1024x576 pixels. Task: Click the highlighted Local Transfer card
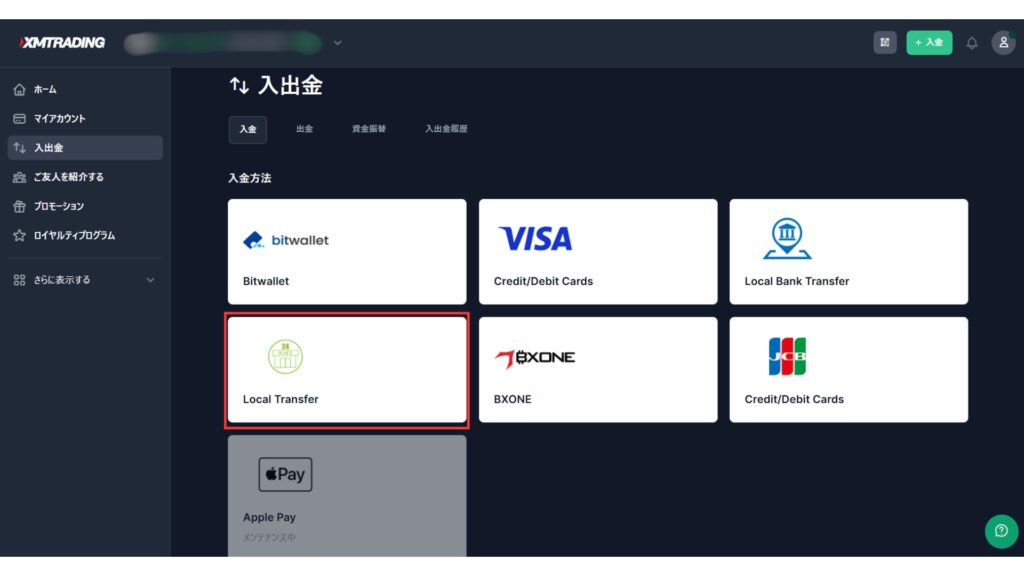tap(347, 370)
